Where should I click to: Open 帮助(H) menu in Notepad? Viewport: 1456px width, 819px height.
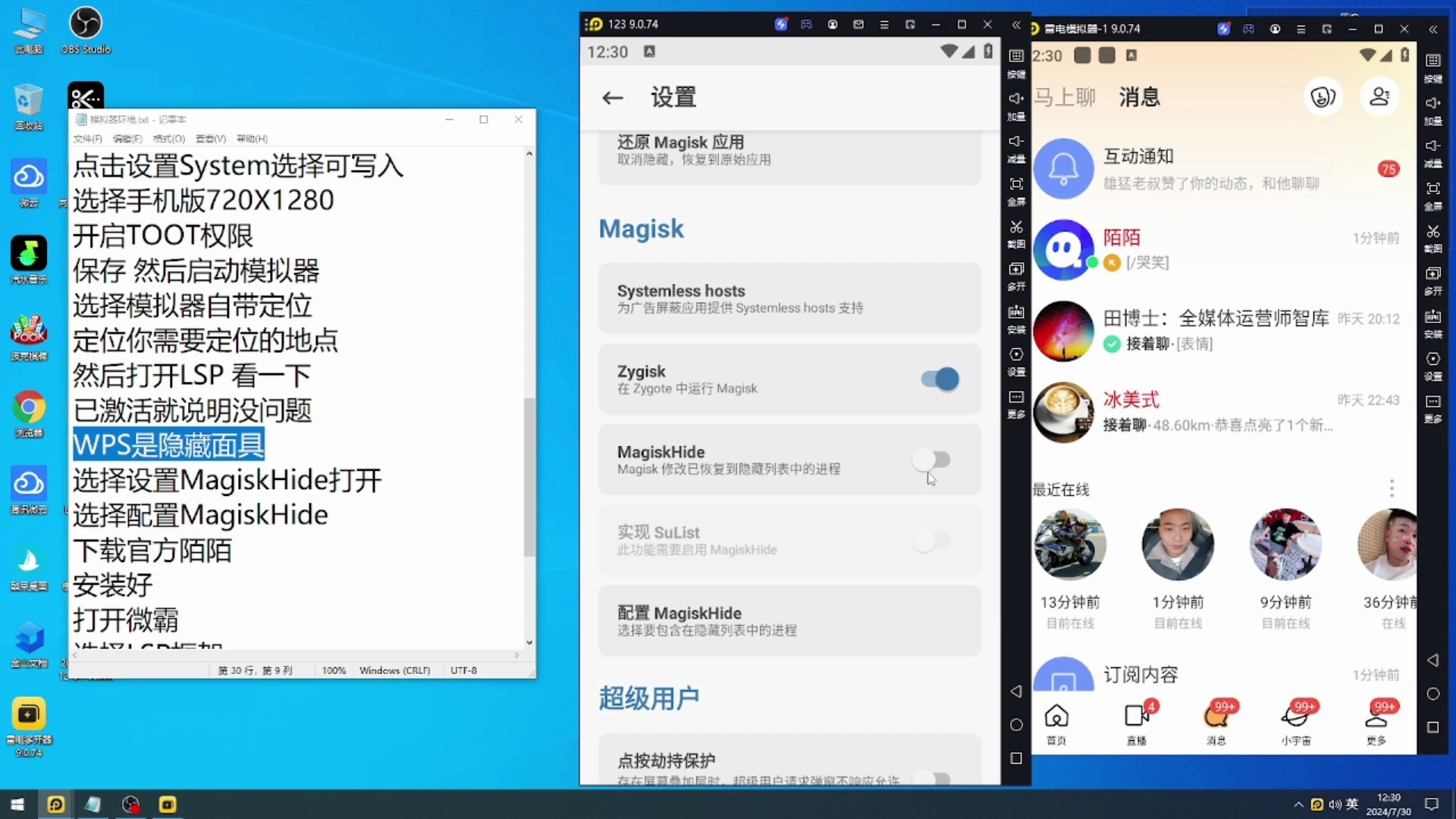252,139
